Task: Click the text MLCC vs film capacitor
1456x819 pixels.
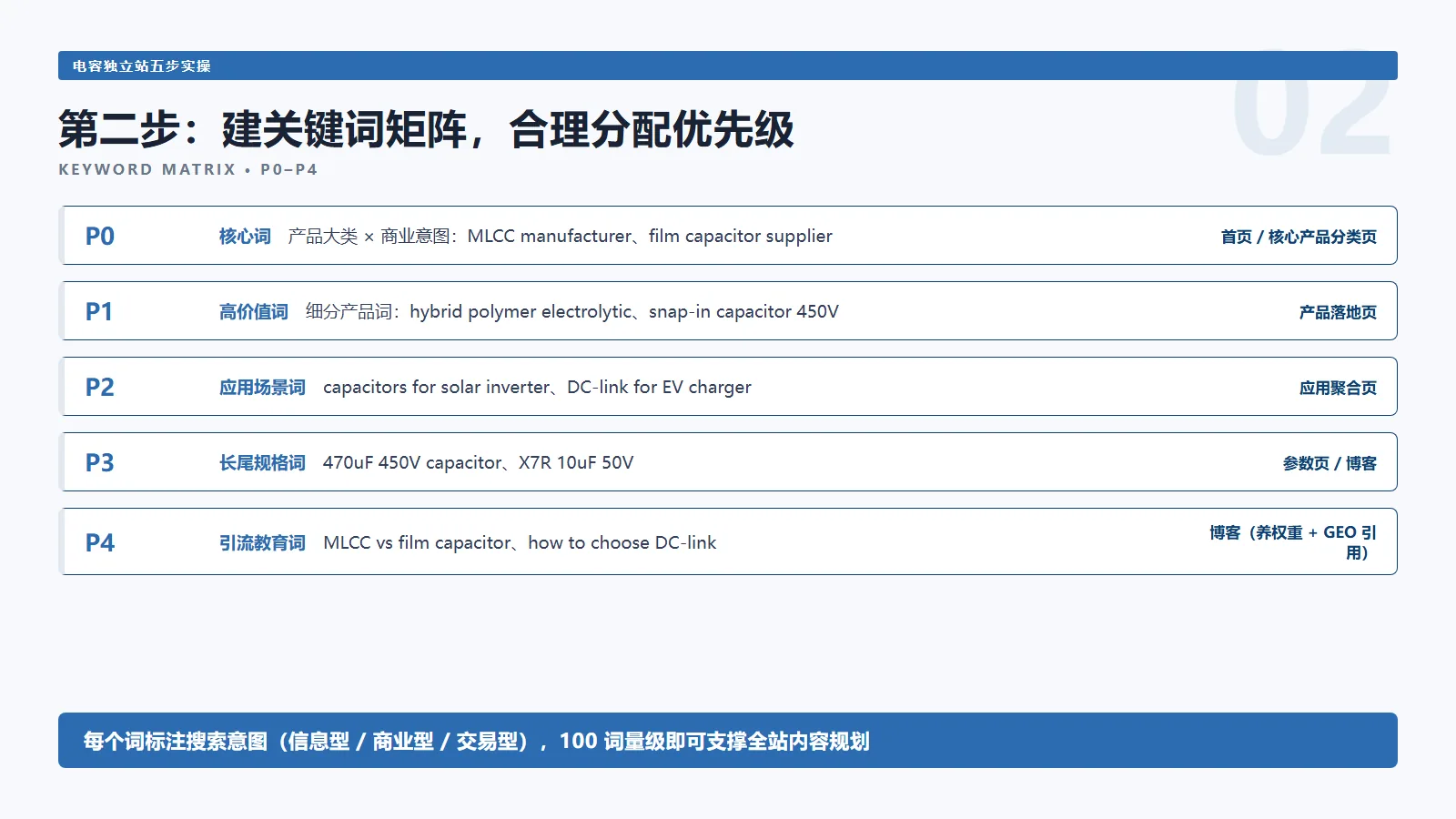Action: 417,543
